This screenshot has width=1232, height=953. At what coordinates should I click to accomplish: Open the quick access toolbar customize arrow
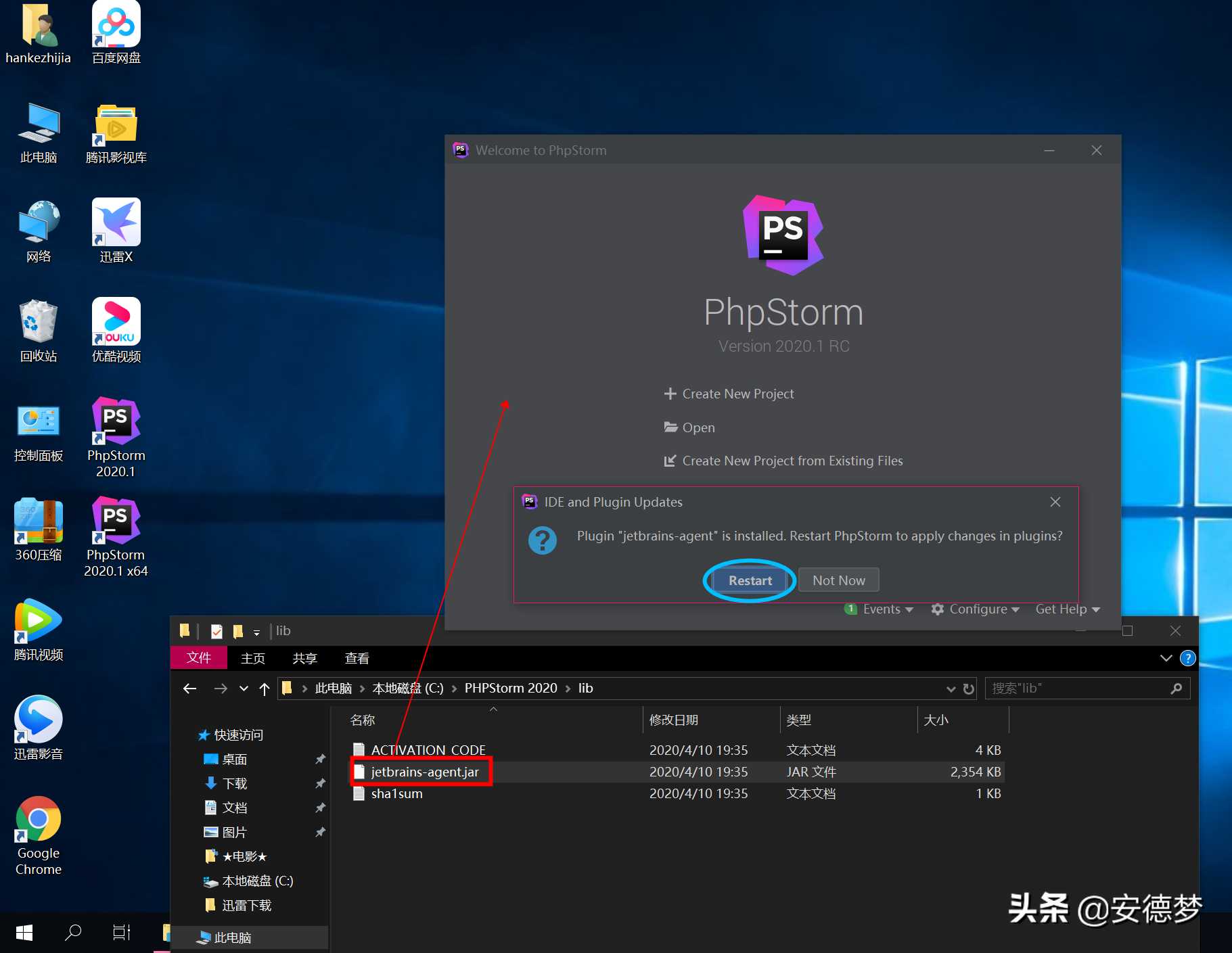pyautogui.click(x=256, y=632)
